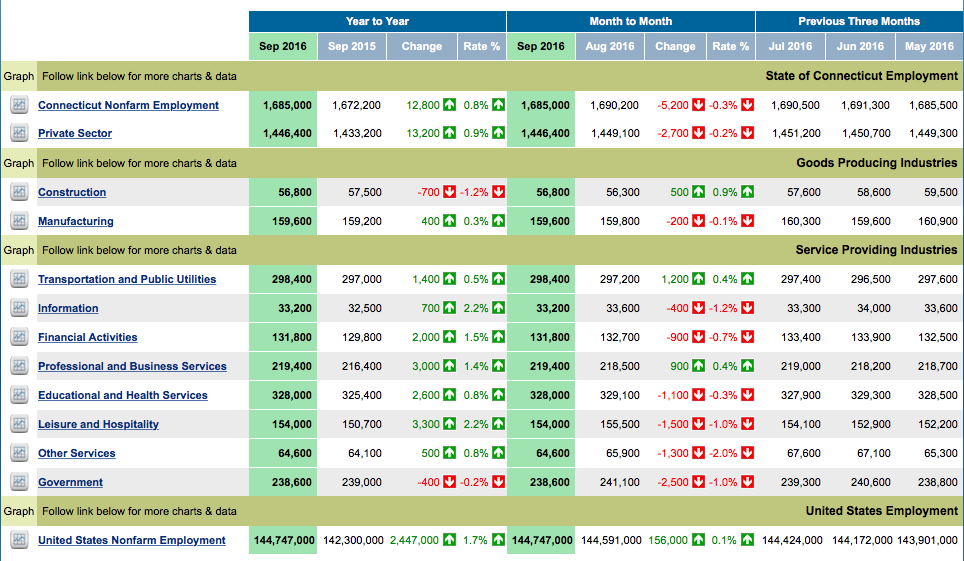Open Professional and Business Services link
Image resolution: width=964 pixels, height=561 pixels.
click(132, 366)
